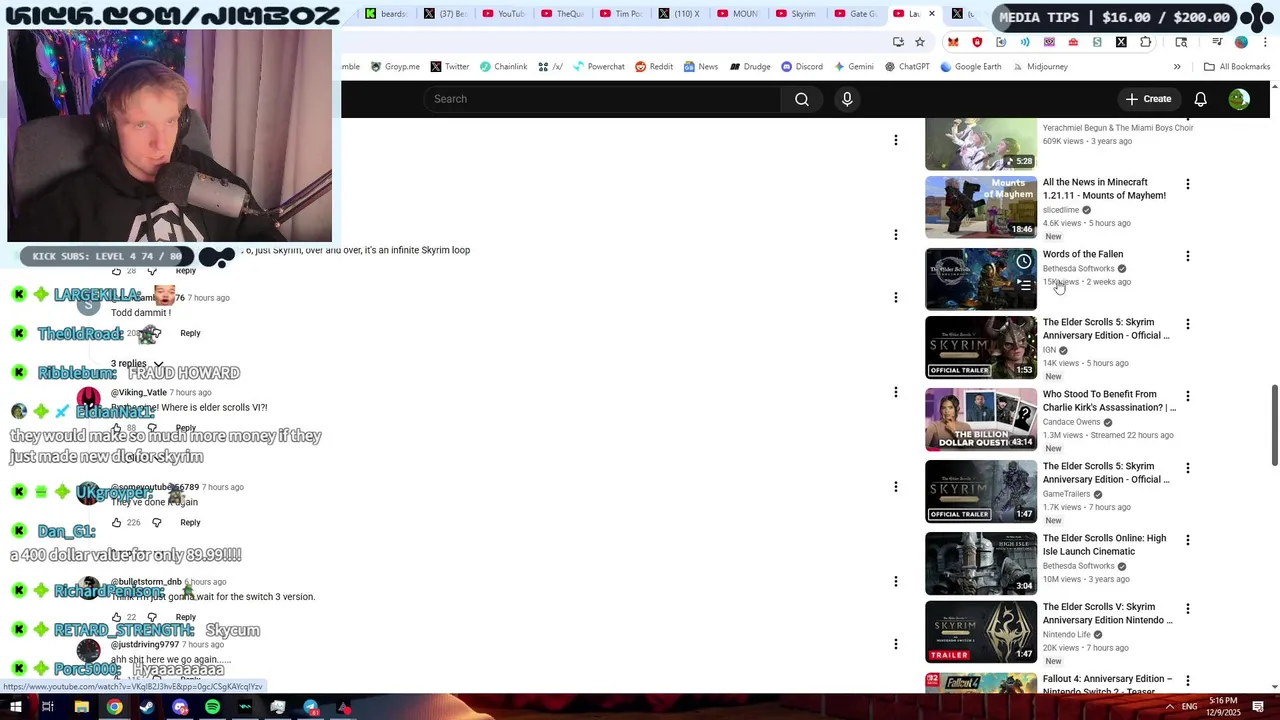Switch to the beards Kick tab
Image resolution: width=1280 pixels, height=720 pixels.
pos(386,14)
